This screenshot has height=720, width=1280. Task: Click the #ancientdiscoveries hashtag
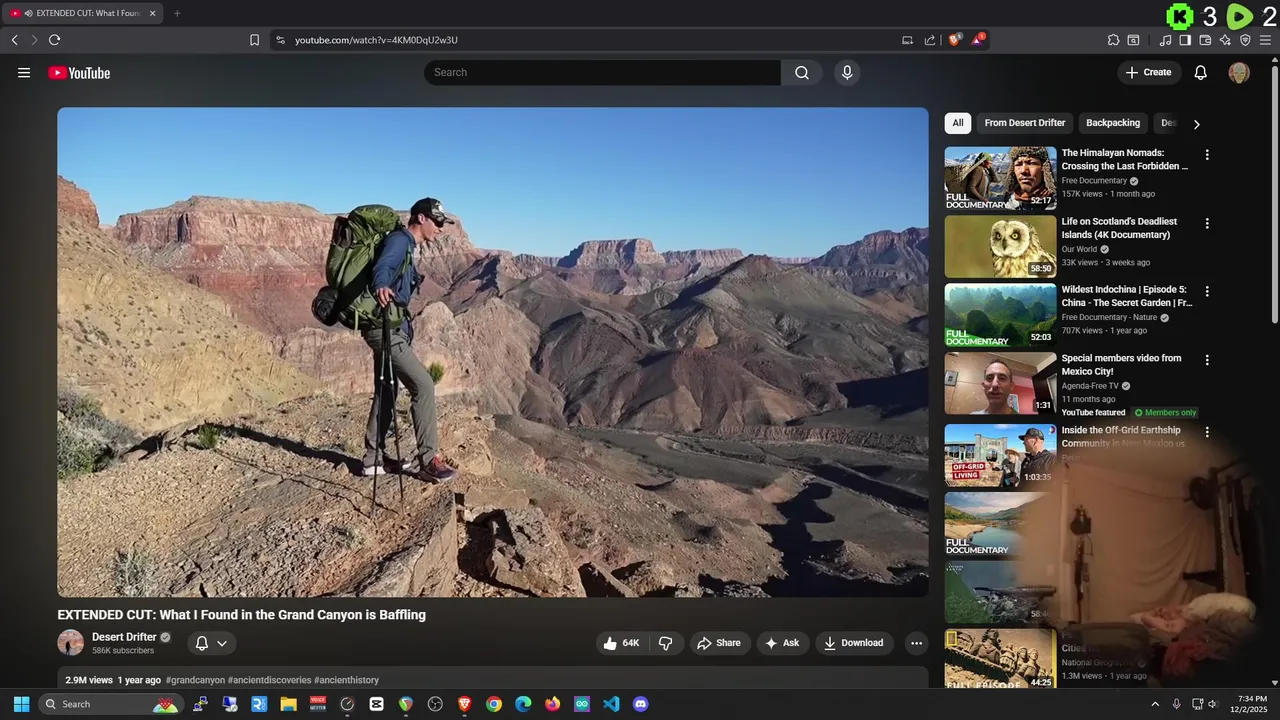[270, 680]
